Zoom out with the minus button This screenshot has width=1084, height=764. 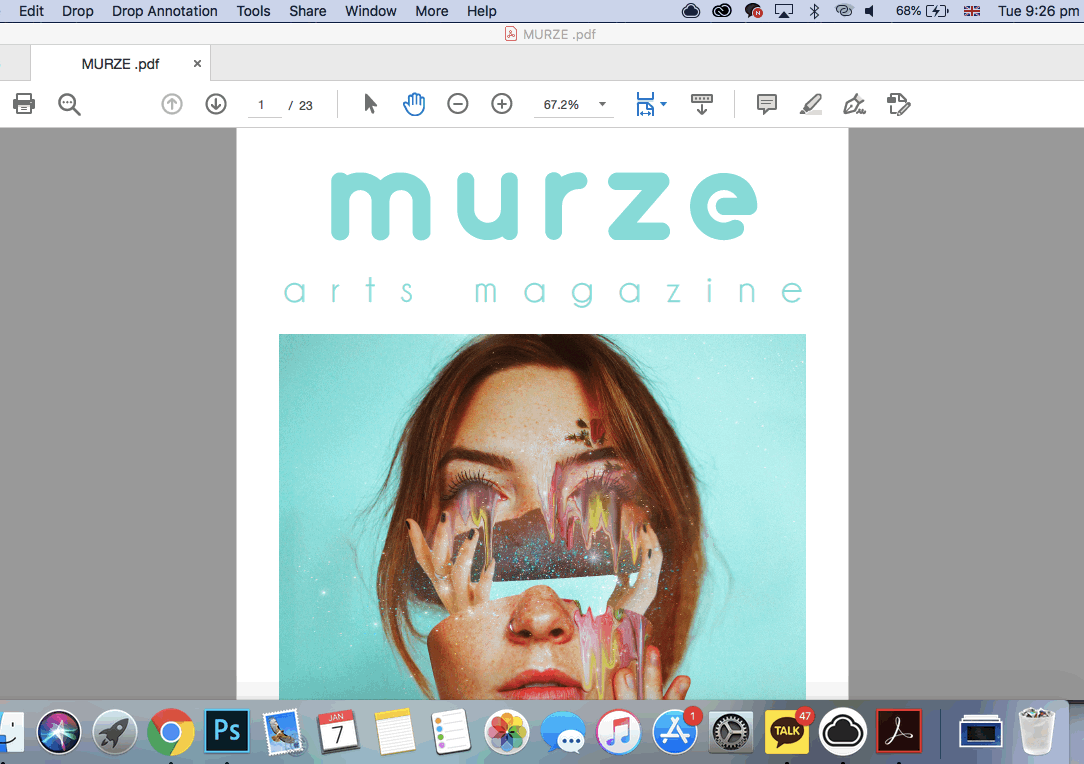click(x=458, y=104)
